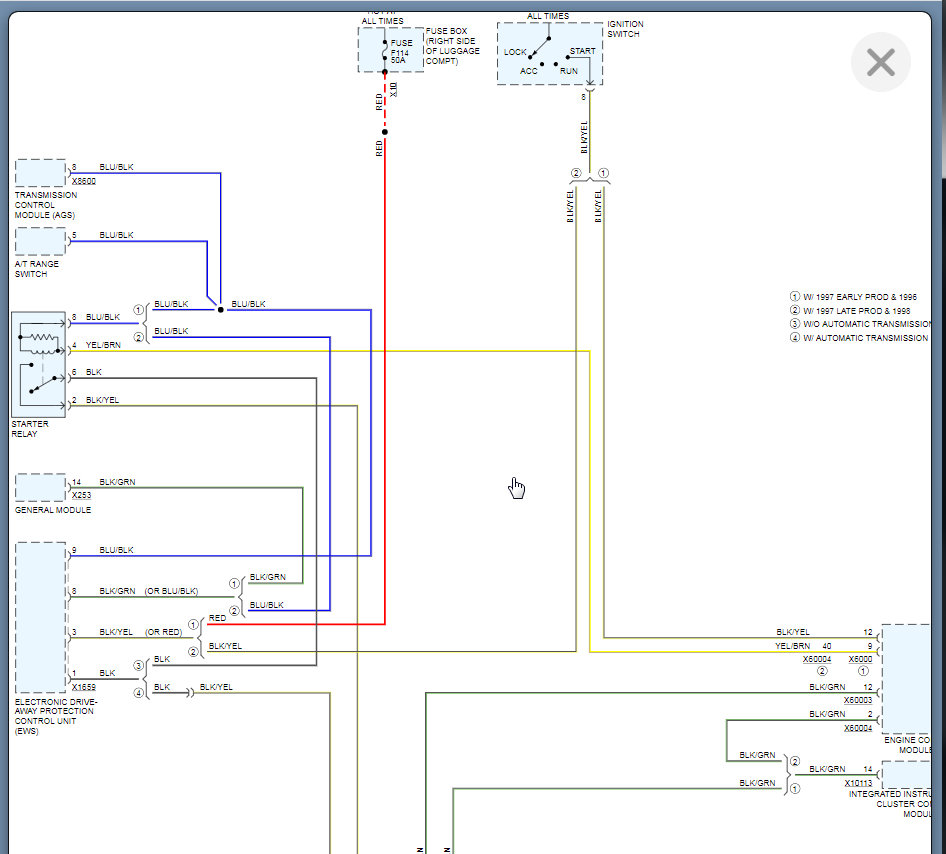The width and height of the screenshot is (946, 854).
Task: Click the X10113 connector label
Action: click(x=858, y=783)
